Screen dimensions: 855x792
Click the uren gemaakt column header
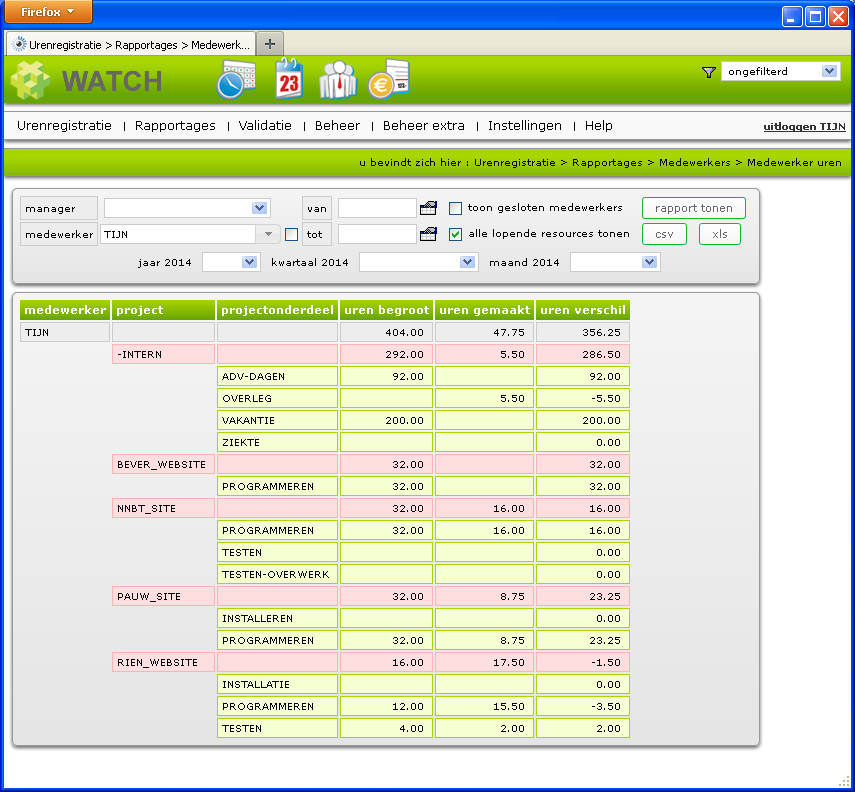484,310
